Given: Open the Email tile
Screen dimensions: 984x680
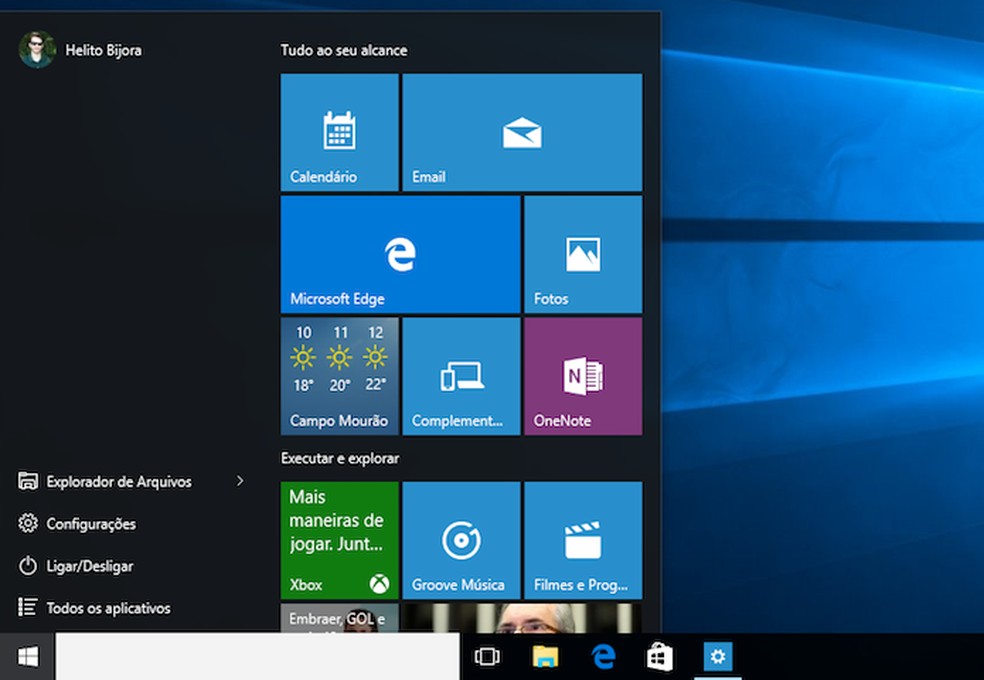Looking at the screenshot, I should tap(521, 132).
